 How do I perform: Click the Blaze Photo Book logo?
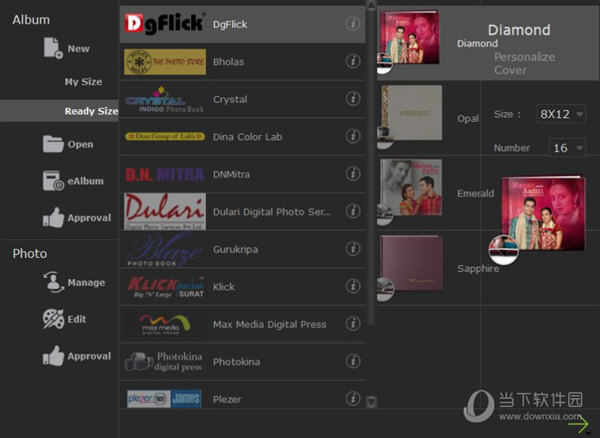[x=165, y=249]
